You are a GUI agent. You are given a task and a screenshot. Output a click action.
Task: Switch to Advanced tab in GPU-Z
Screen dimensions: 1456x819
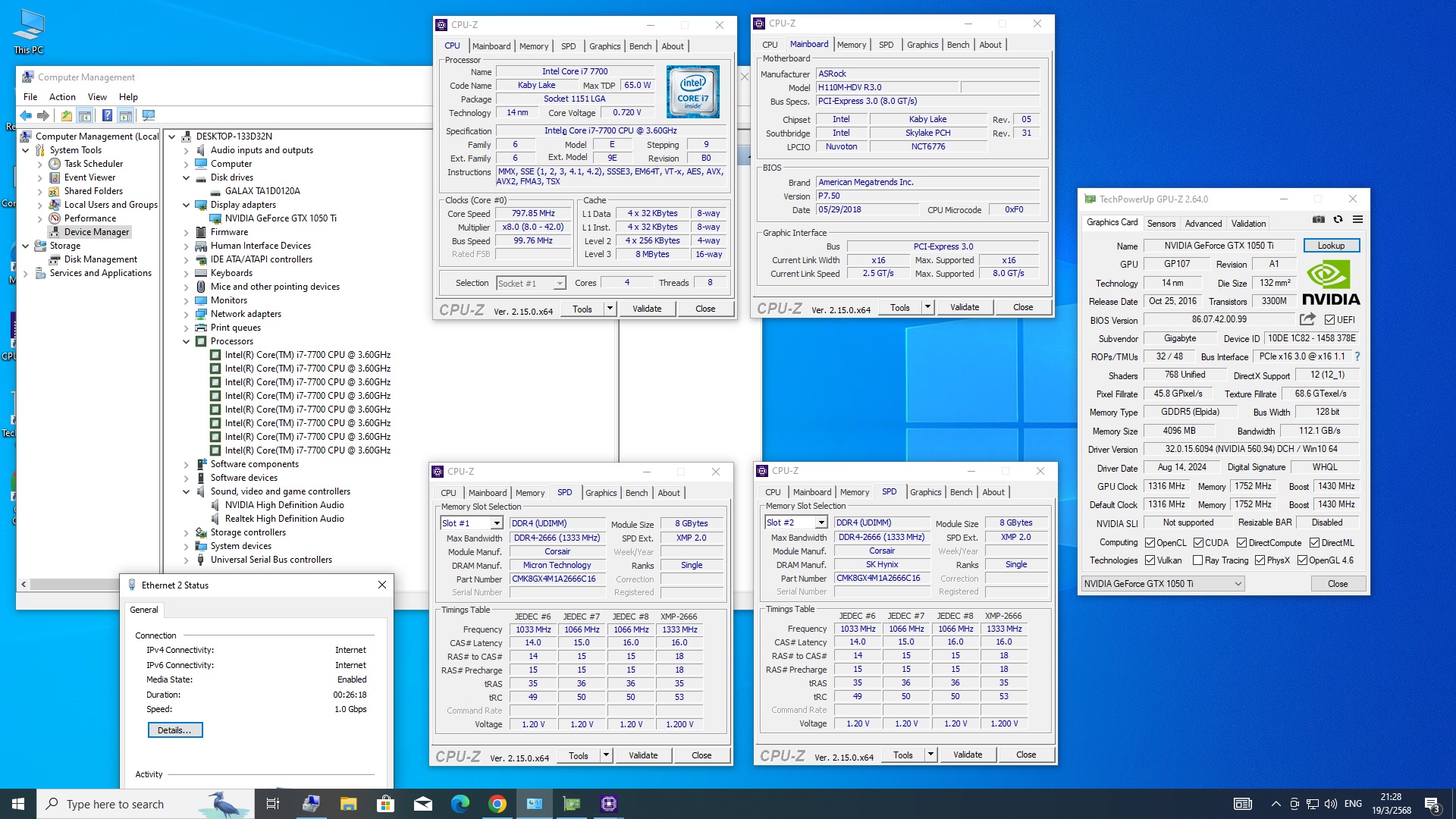(x=1203, y=224)
